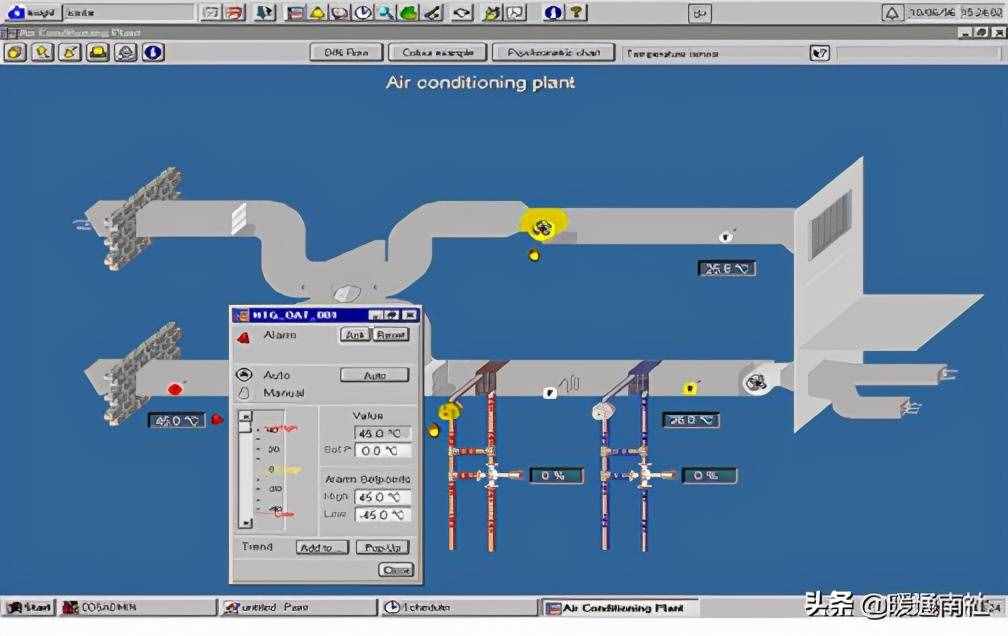
Task: Click the yellow bell icon in top toolbar
Action: (318, 12)
